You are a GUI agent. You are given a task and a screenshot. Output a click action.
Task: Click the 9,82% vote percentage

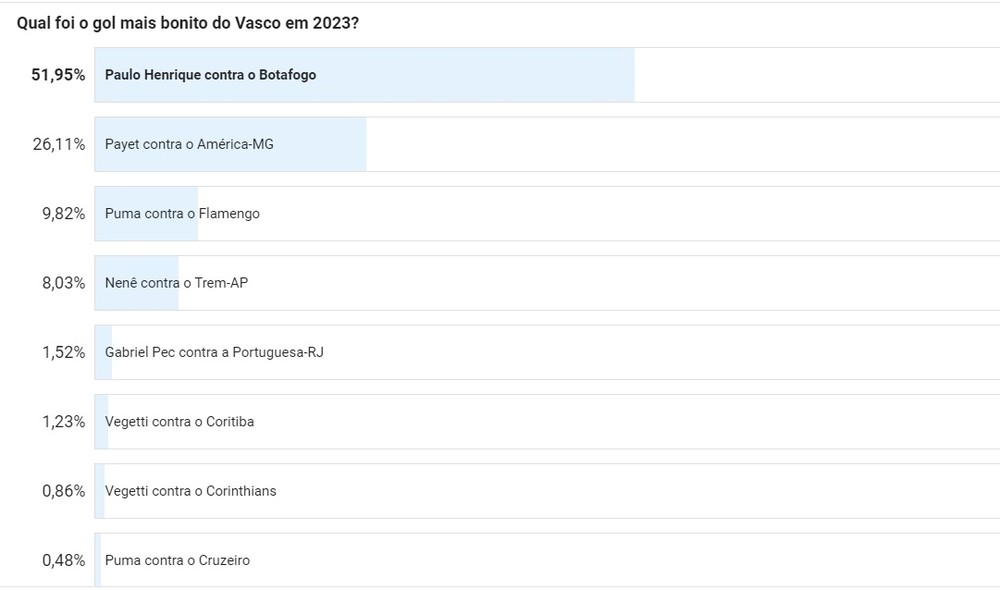tap(63, 214)
